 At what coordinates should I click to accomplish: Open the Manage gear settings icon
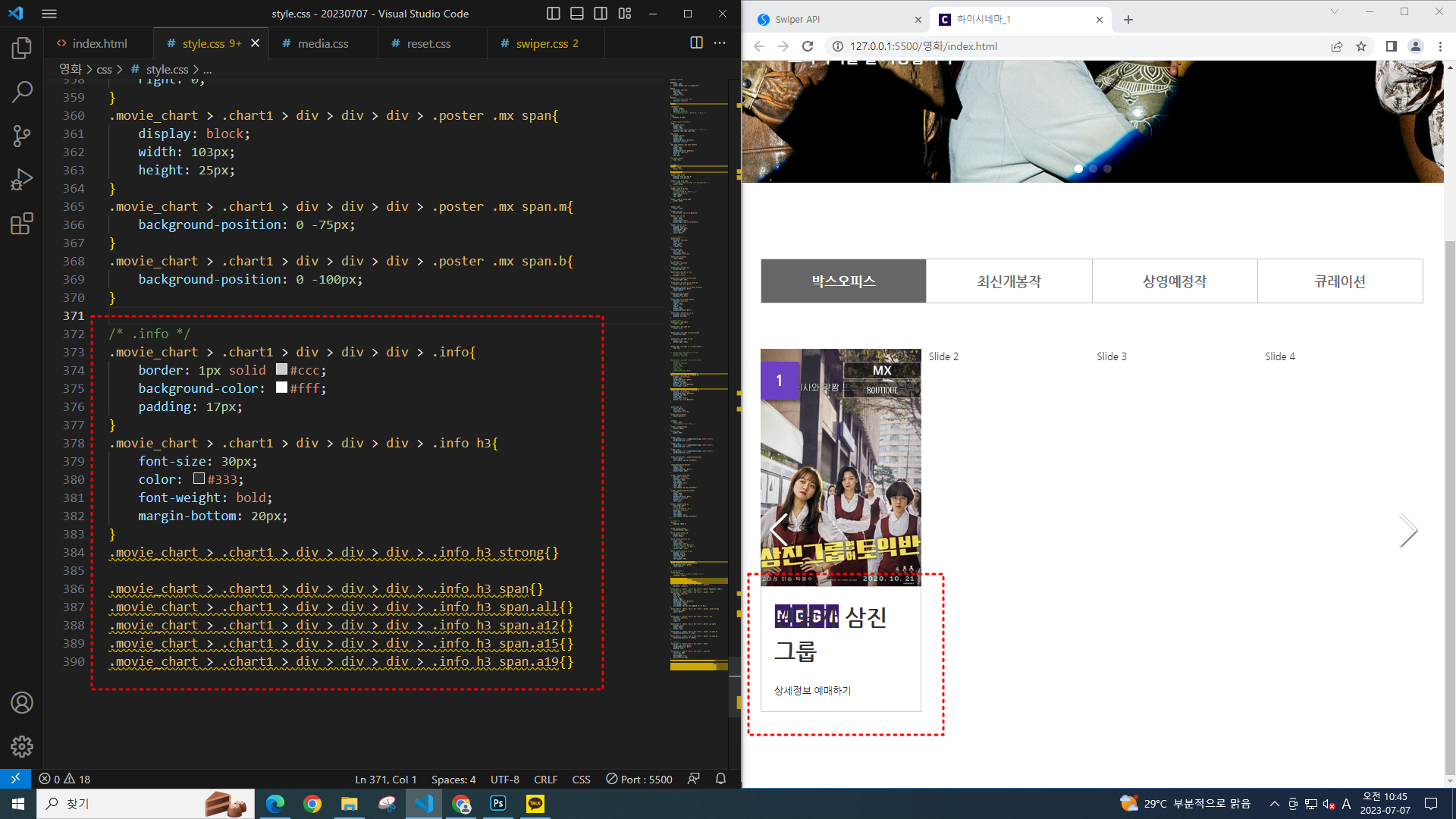point(22,746)
